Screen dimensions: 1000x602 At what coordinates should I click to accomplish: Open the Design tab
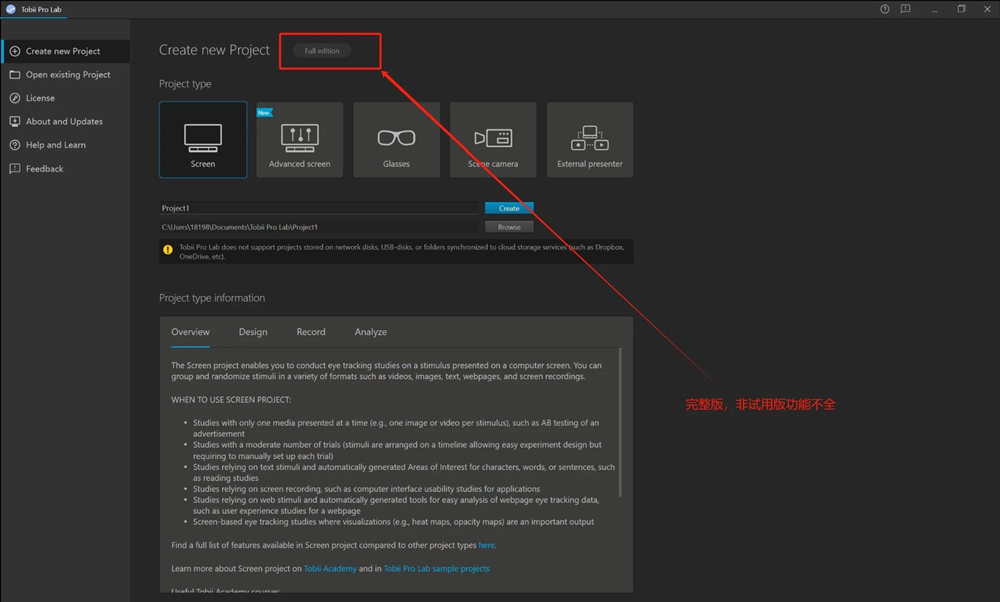[x=253, y=332]
